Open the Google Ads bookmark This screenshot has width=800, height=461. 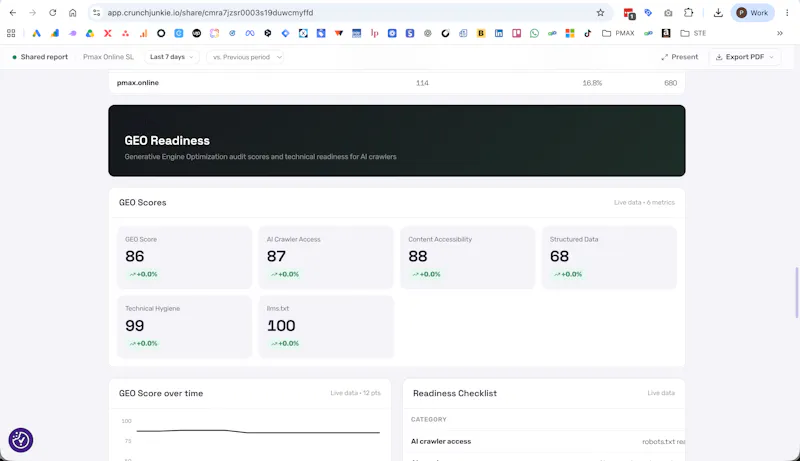coord(36,33)
